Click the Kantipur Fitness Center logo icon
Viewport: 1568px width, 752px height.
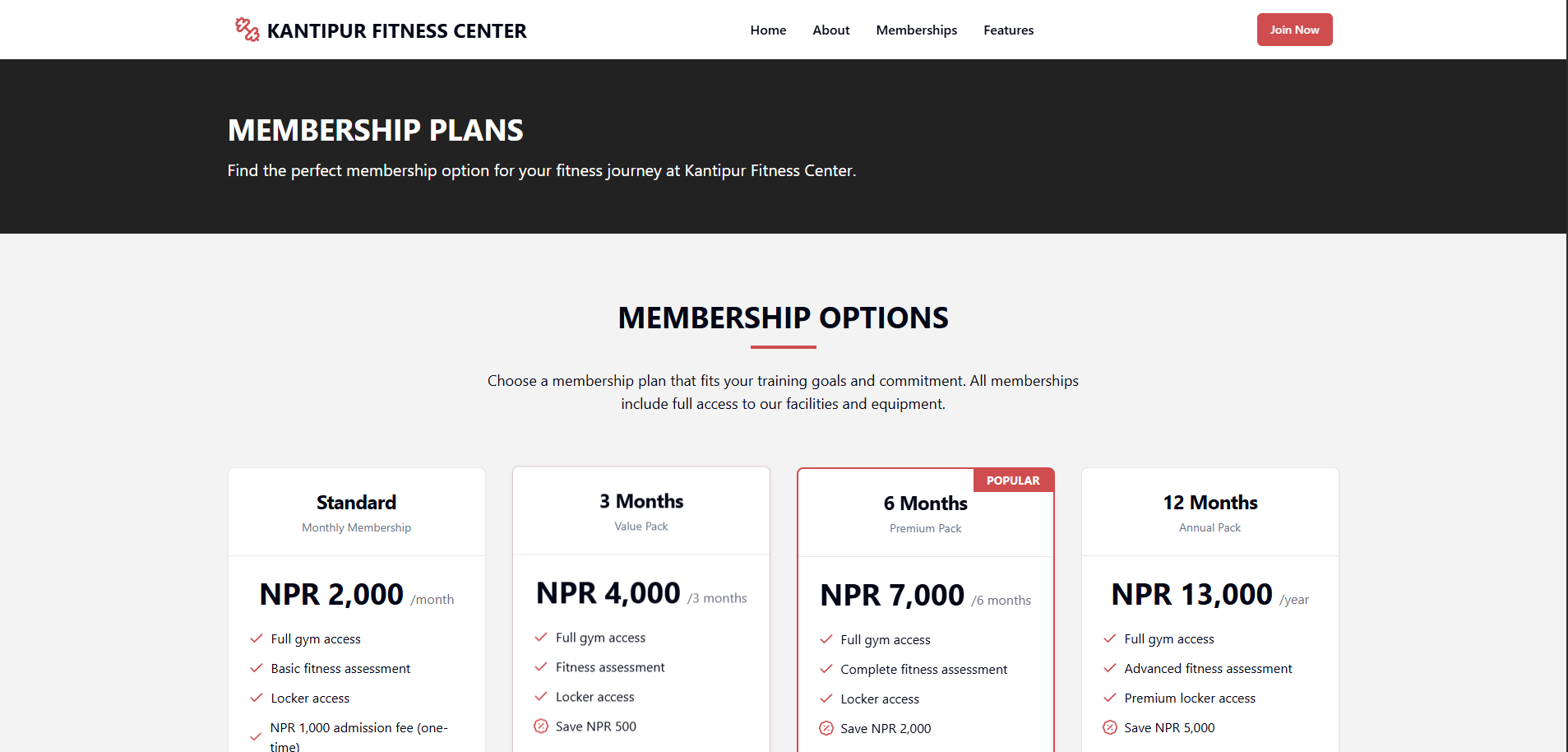(246, 29)
